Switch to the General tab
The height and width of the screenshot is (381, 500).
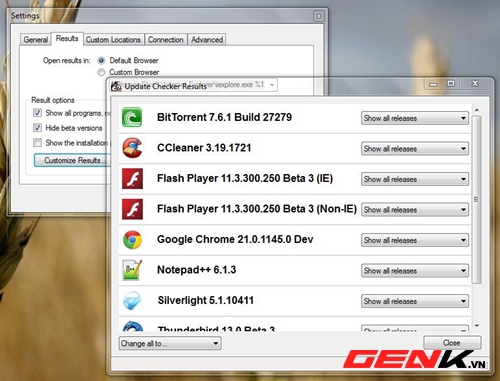36,40
